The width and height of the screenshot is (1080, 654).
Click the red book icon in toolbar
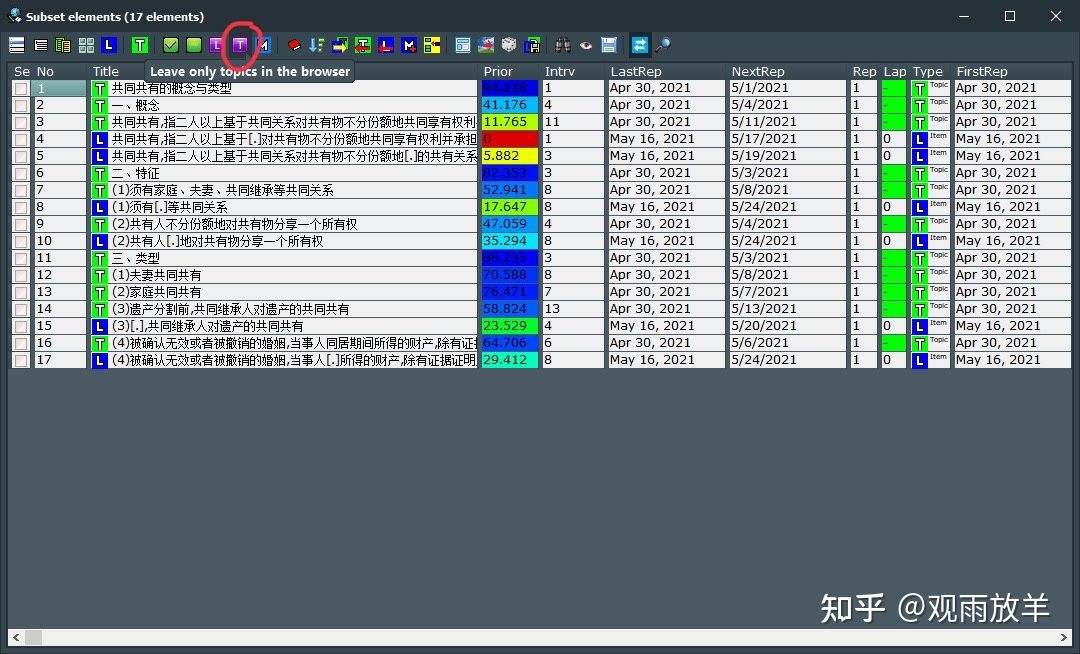point(294,45)
